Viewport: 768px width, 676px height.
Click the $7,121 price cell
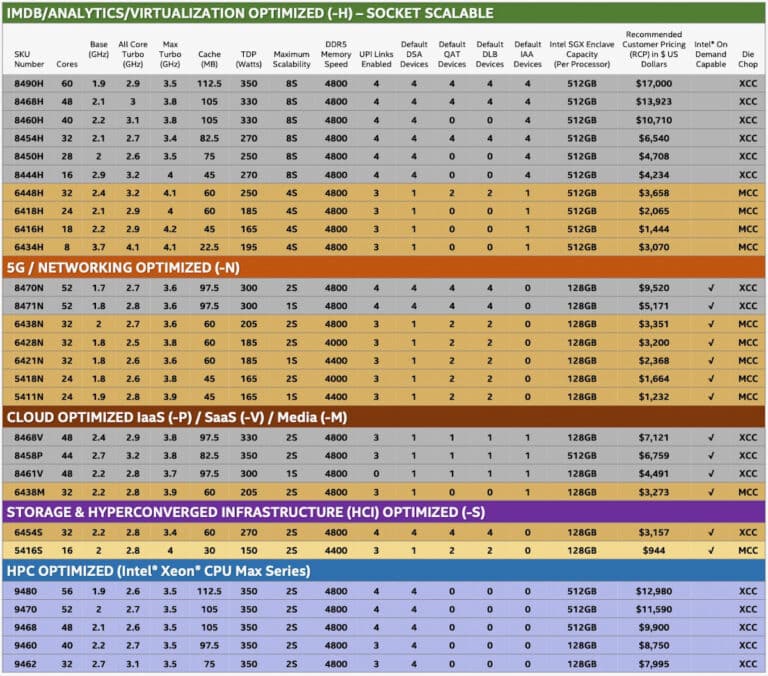coord(653,437)
